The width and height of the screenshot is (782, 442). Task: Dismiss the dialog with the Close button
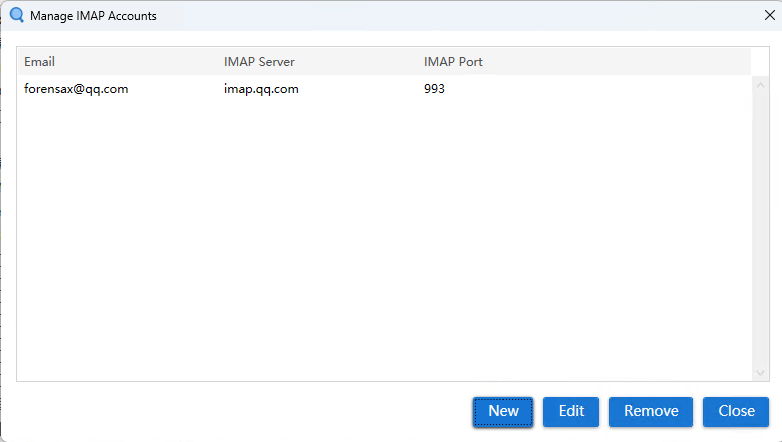[736, 411]
